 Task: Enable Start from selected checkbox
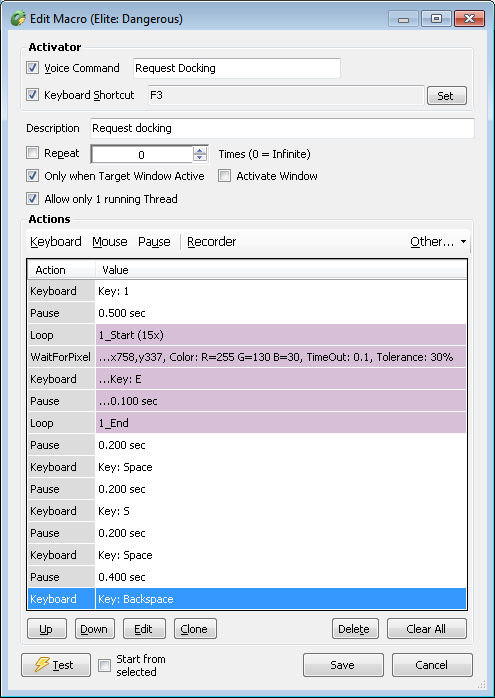click(x=104, y=666)
